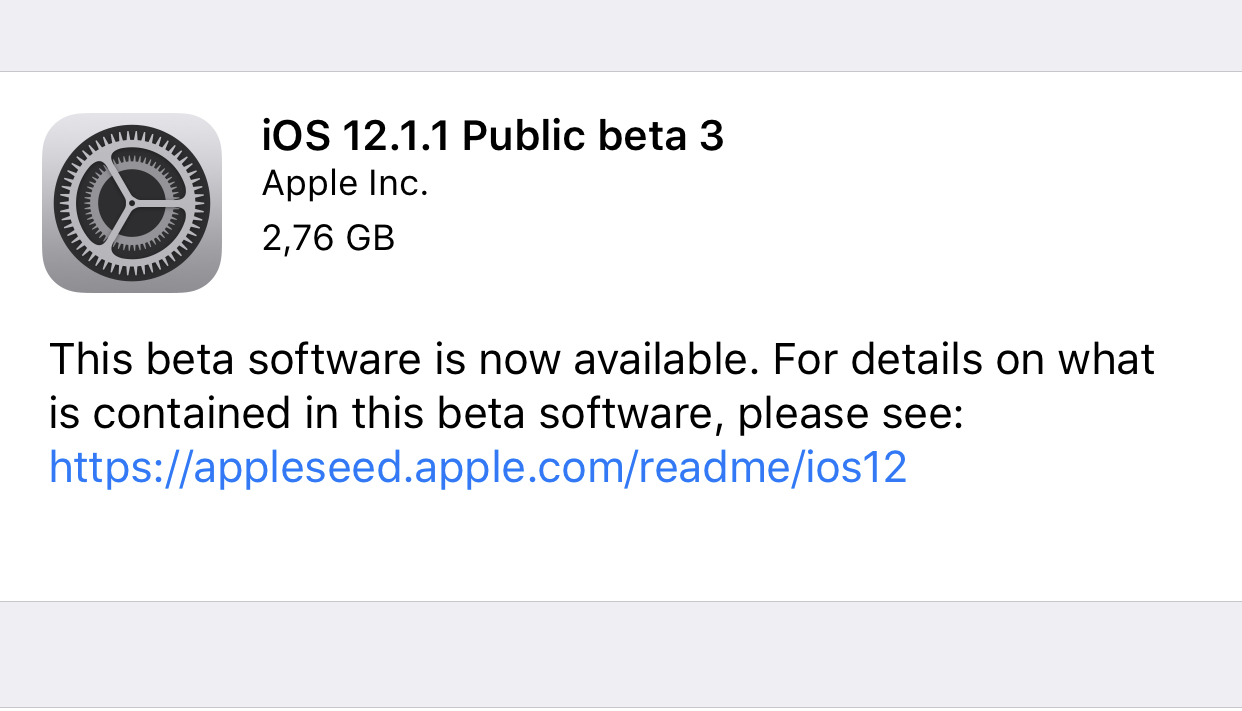The width and height of the screenshot is (1242, 711).
Task: Tap the 'please see:' text before the link
Action: click(850, 415)
